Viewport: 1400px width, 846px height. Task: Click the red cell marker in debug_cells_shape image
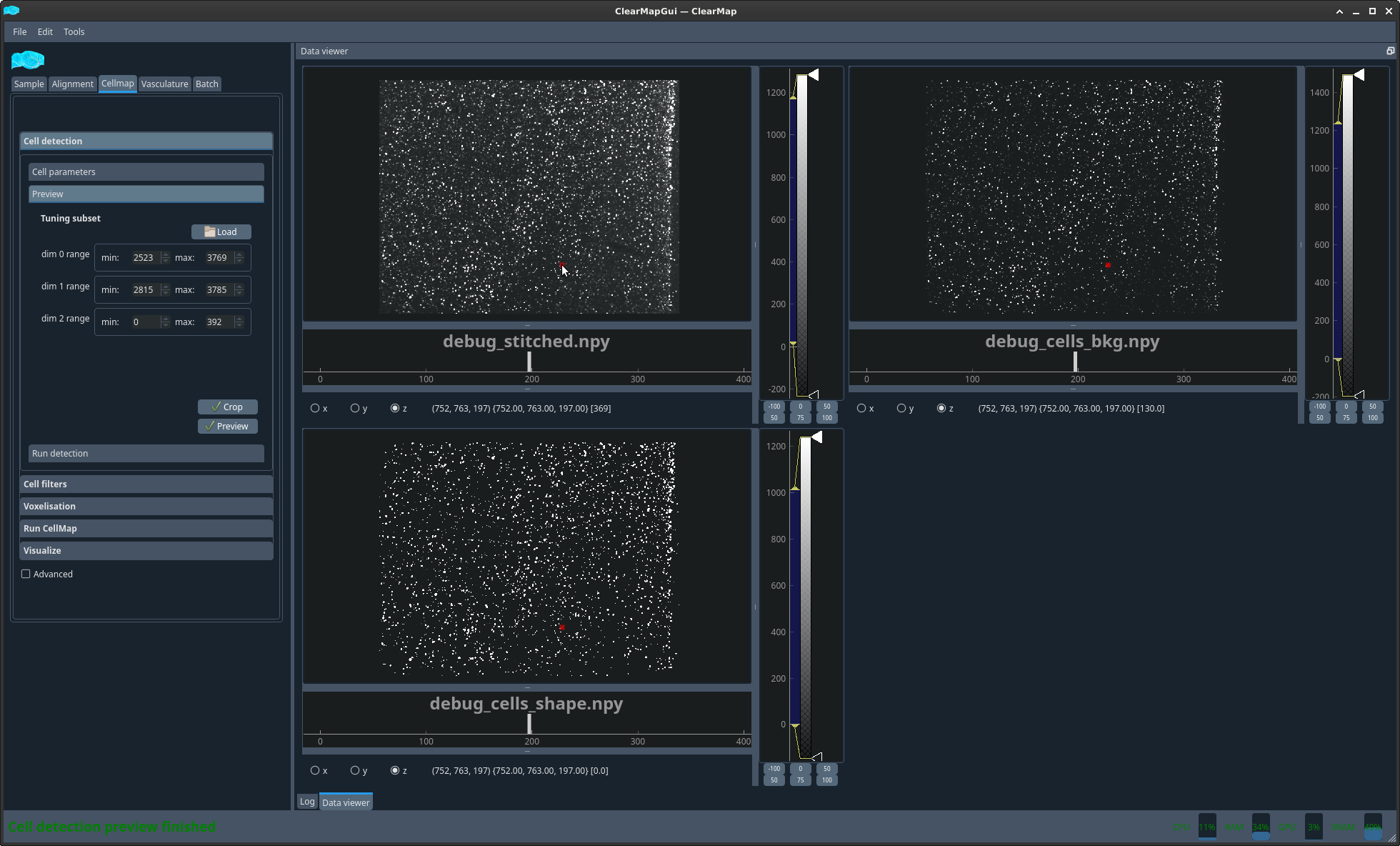click(x=562, y=627)
